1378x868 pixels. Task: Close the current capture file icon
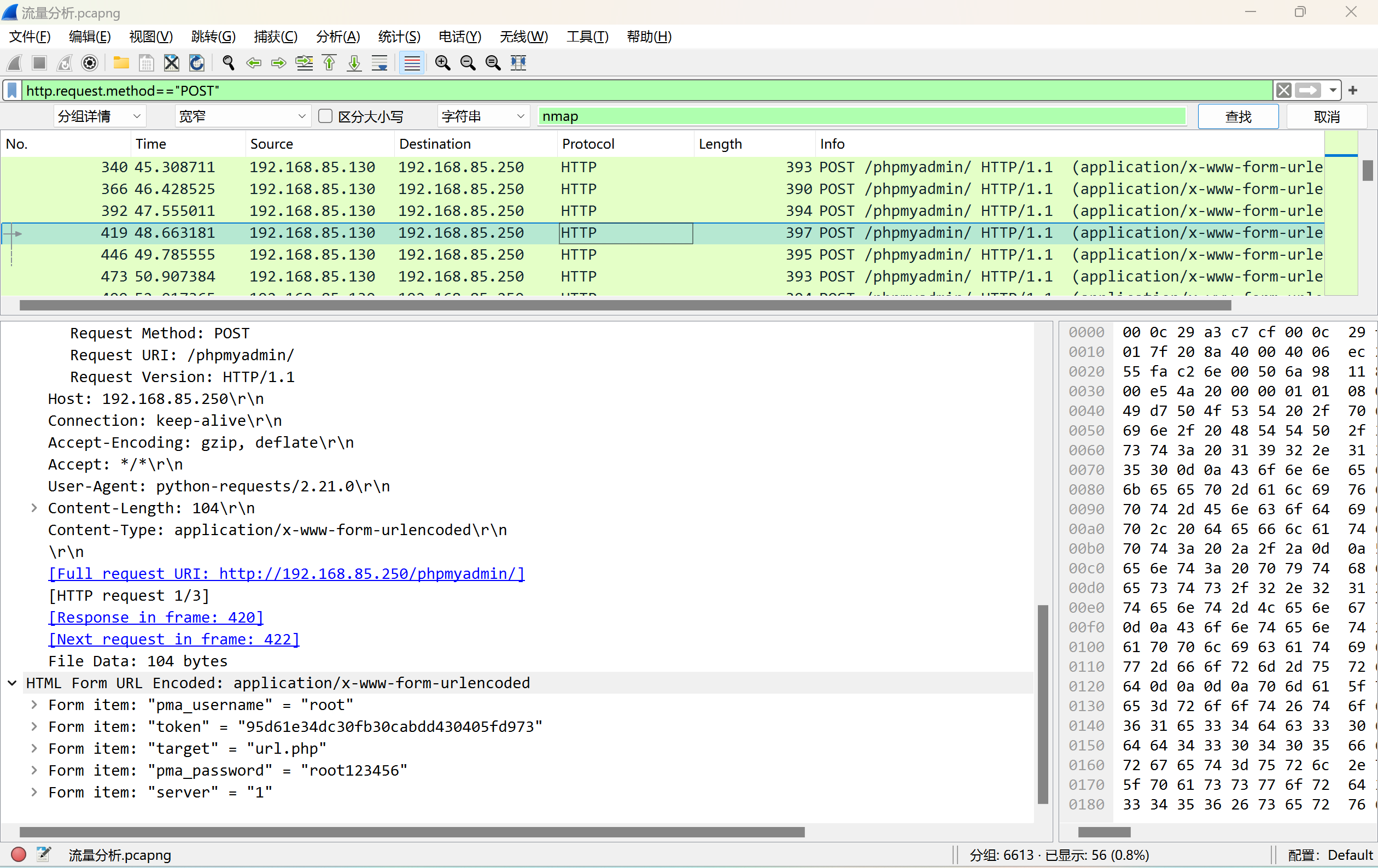171,63
